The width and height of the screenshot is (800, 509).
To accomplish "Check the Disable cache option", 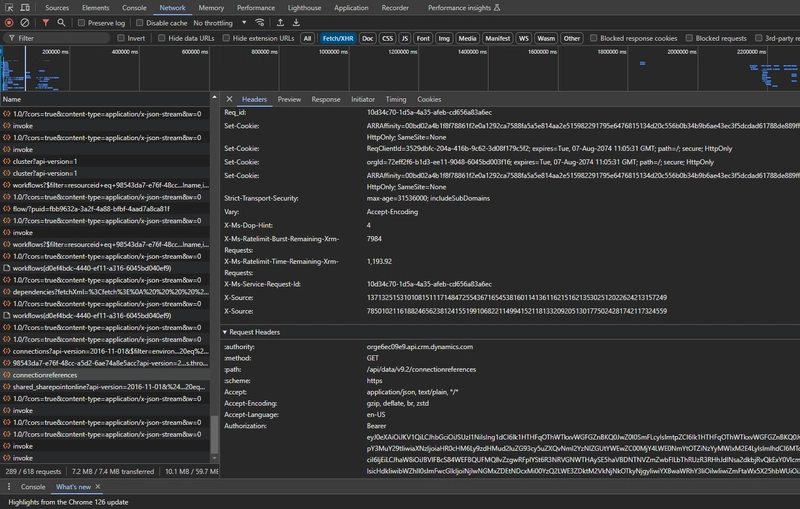I will pos(138,22).
